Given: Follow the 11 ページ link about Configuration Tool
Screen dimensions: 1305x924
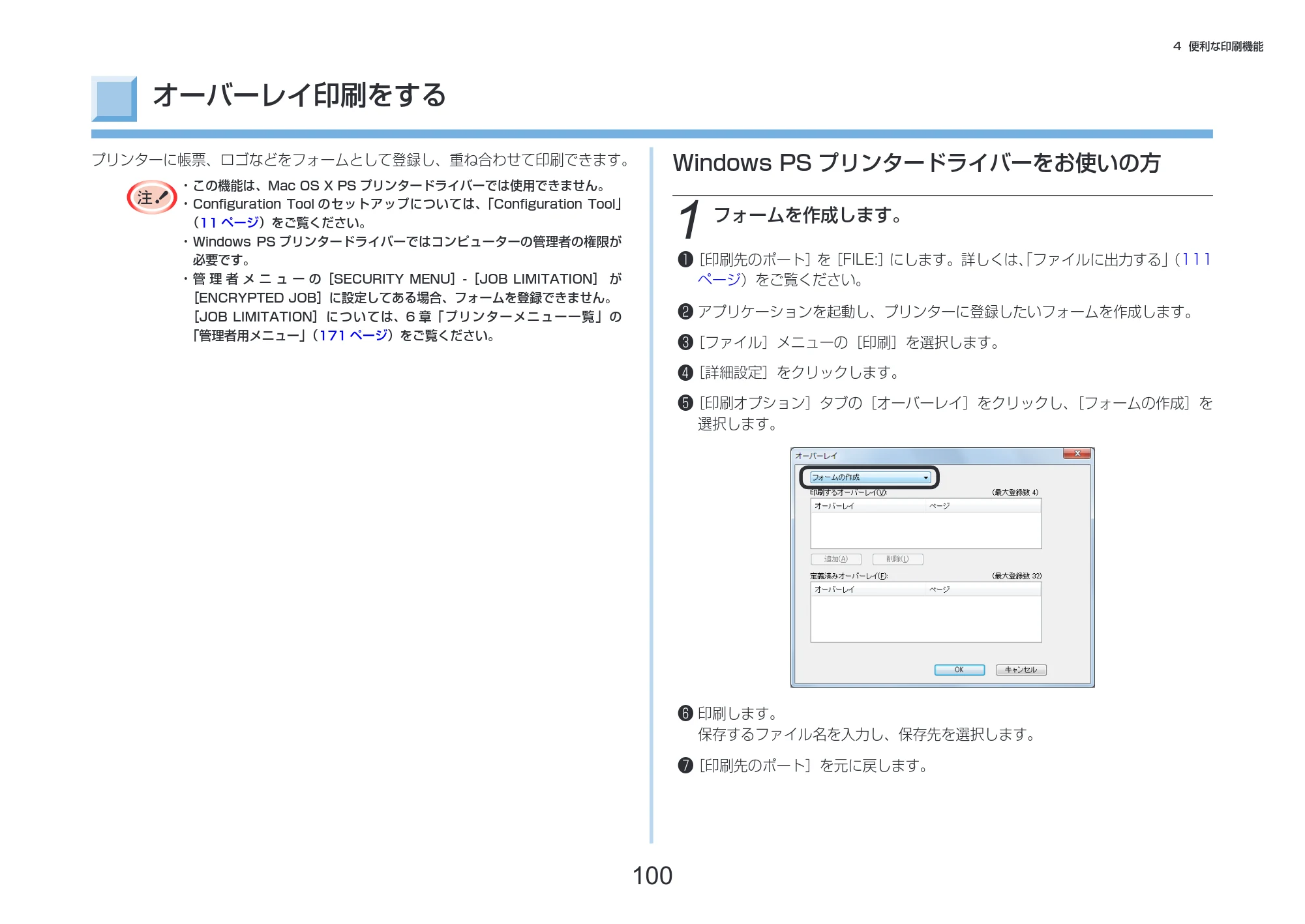Looking at the screenshot, I should [x=229, y=223].
